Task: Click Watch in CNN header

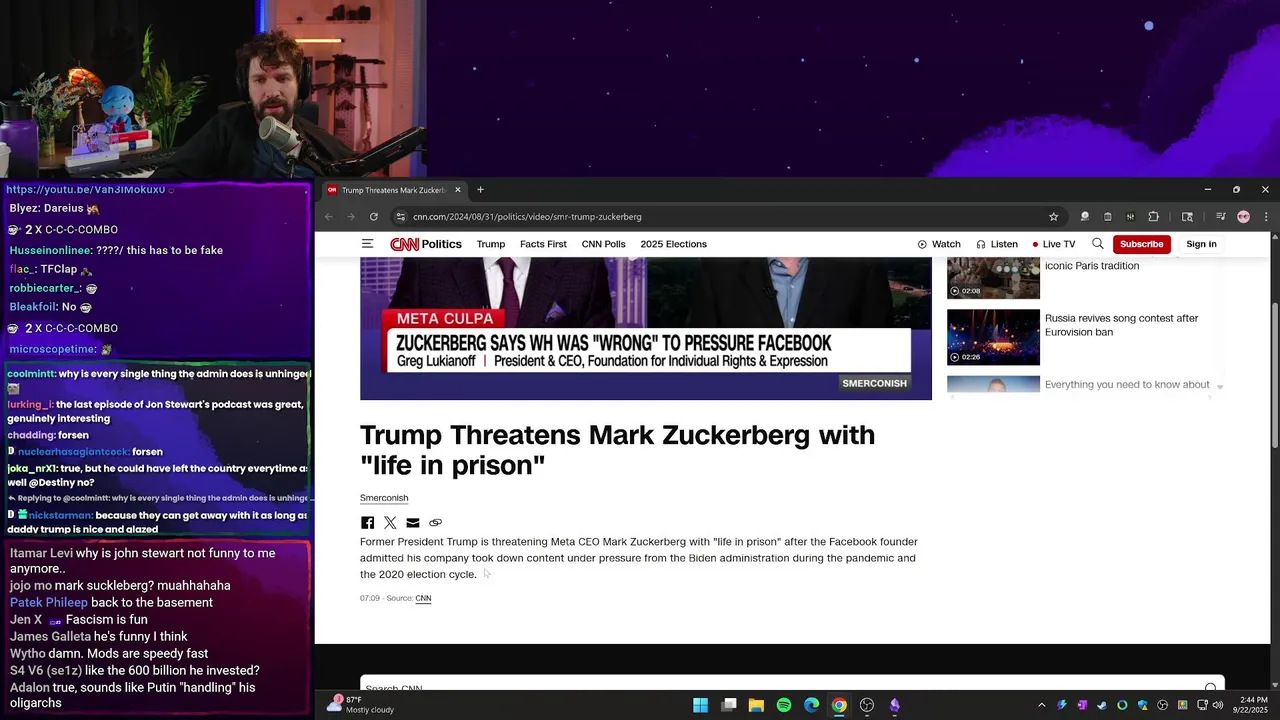Action: tap(939, 244)
